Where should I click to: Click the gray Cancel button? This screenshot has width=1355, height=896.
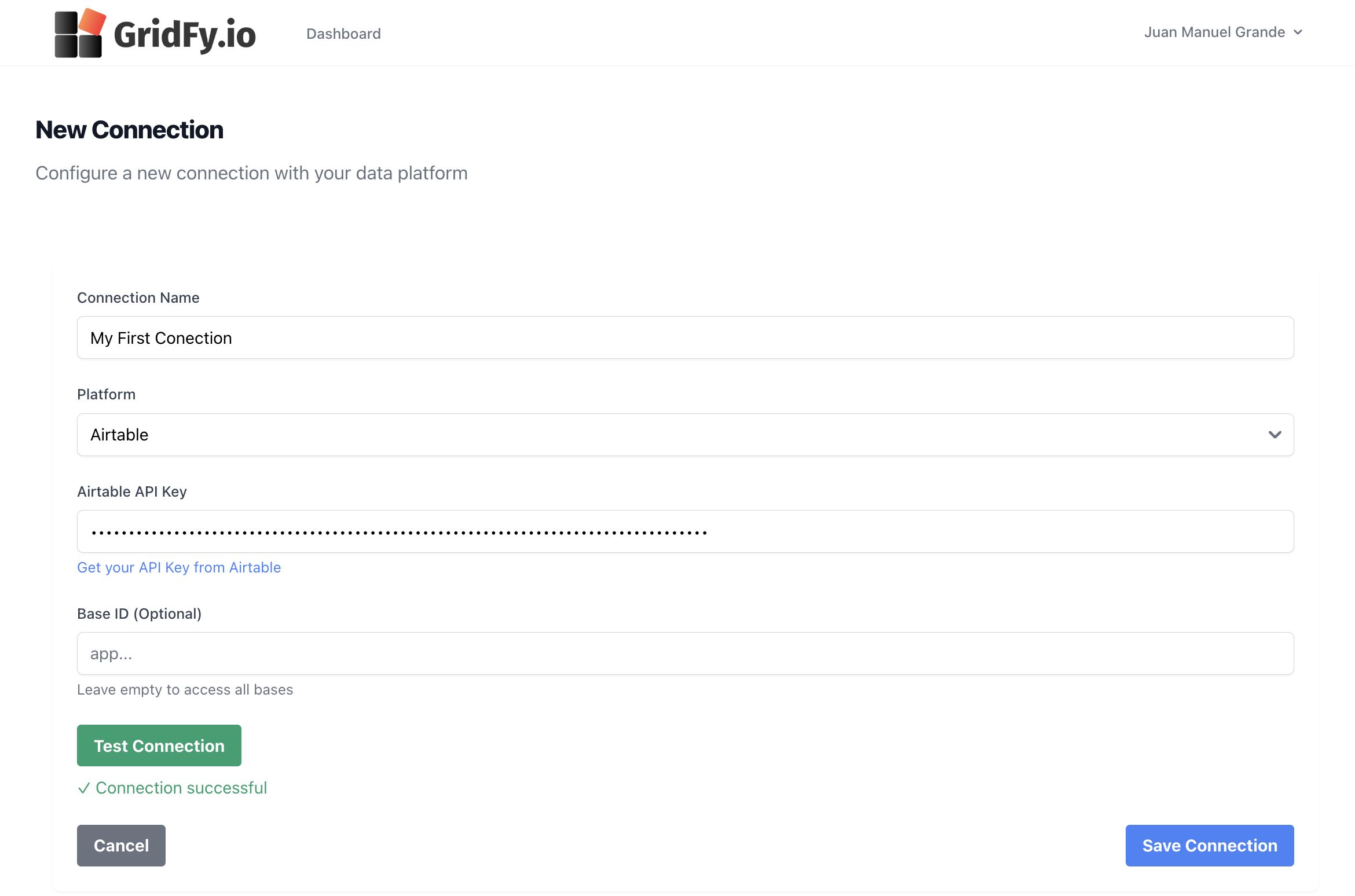tap(121, 846)
